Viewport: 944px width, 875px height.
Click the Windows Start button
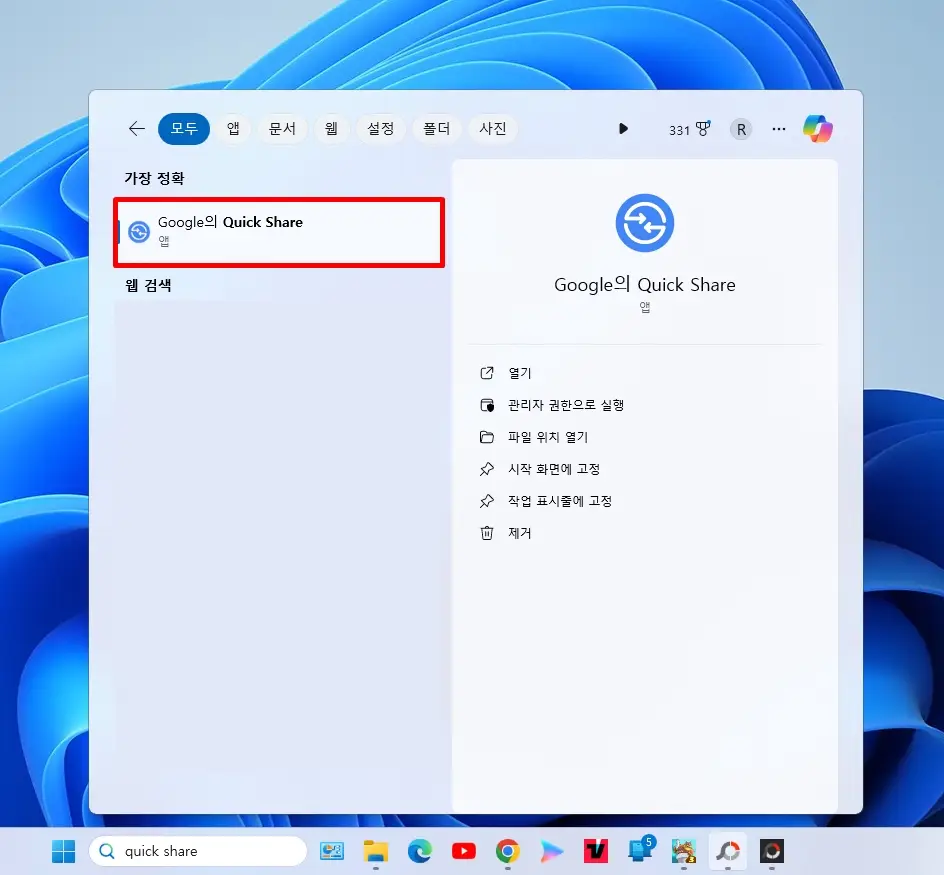click(x=63, y=851)
